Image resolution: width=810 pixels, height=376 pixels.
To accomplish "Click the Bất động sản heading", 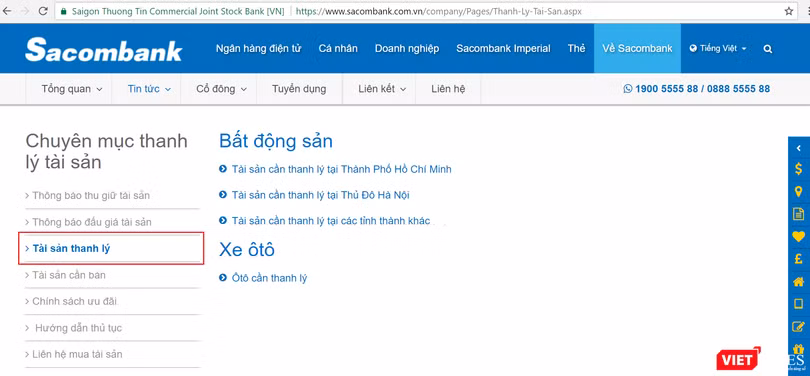I will (x=276, y=141).
